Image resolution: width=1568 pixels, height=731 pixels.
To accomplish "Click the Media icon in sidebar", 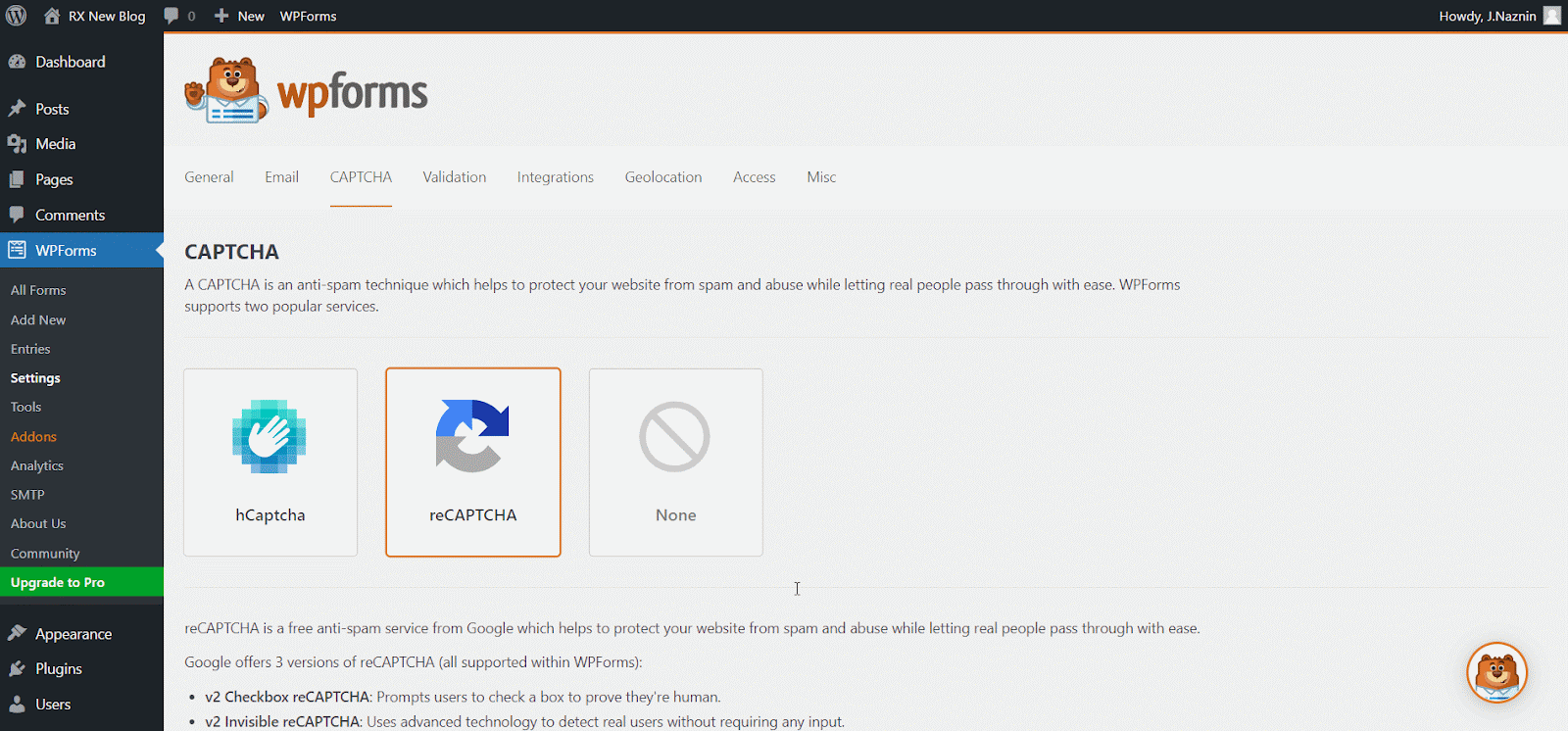I will tap(17, 144).
